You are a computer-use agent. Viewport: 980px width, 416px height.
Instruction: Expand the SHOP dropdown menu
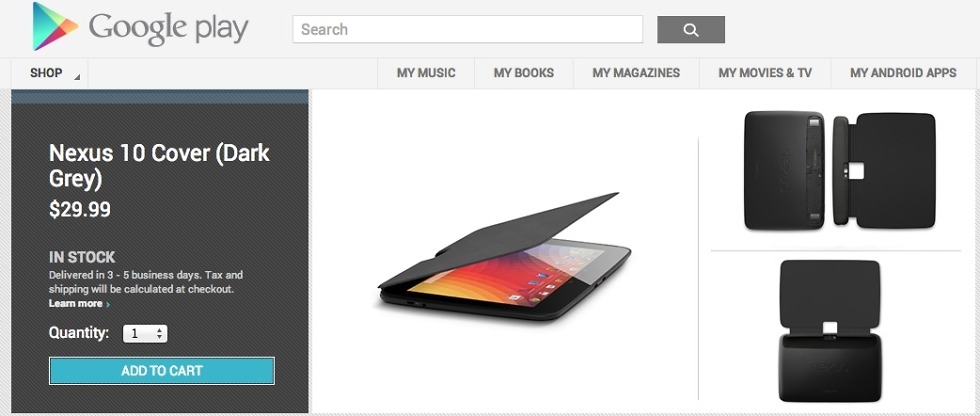pyautogui.click(x=49, y=73)
